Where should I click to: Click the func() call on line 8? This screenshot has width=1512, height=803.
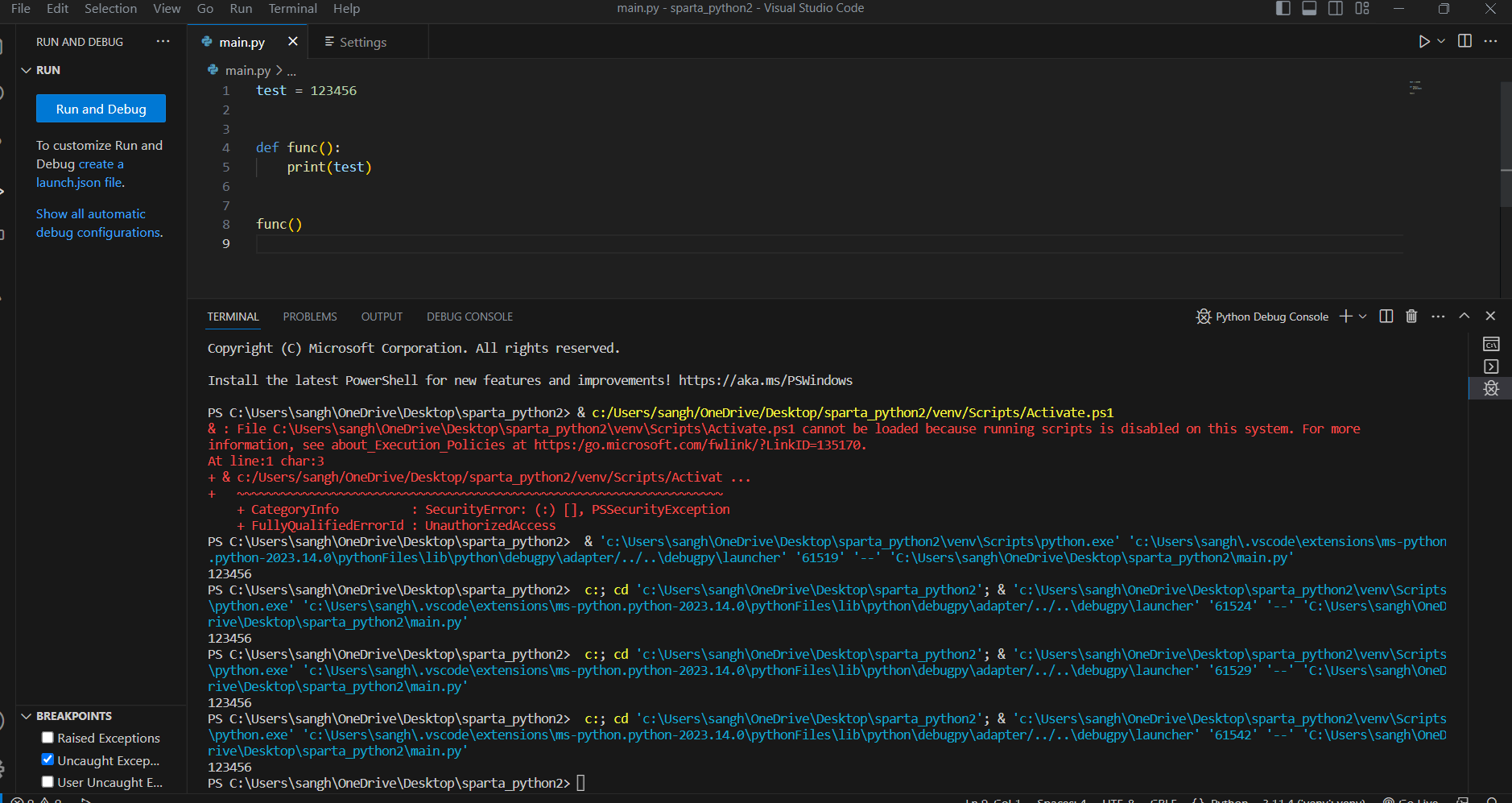[279, 224]
